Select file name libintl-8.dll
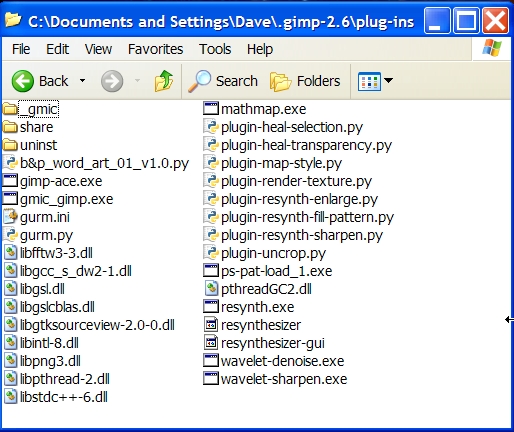Image resolution: width=514 pixels, height=432 pixels. (x=49, y=343)
